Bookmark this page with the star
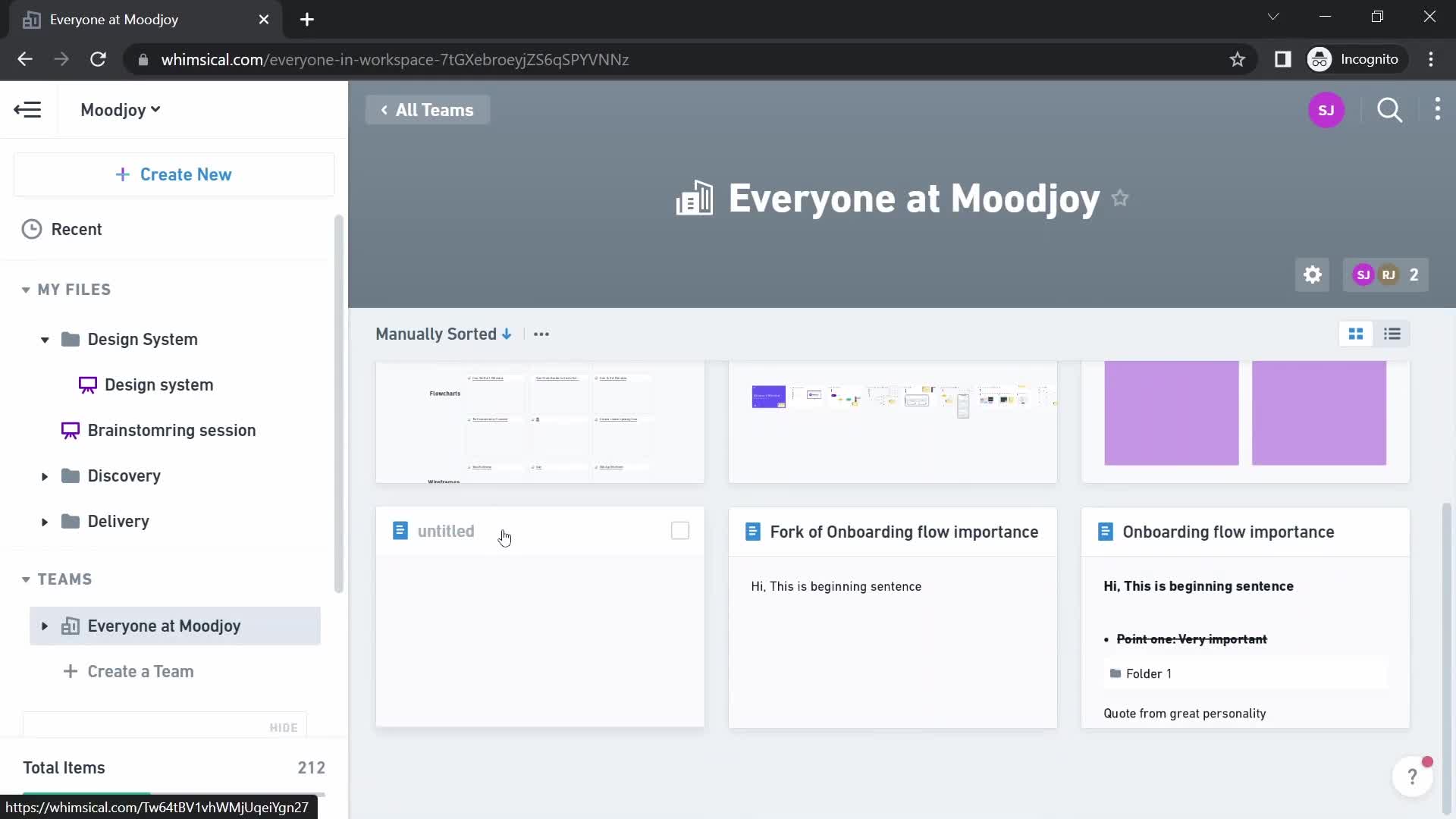Viewport: 1456px width, 819px height. (1238, 59)
